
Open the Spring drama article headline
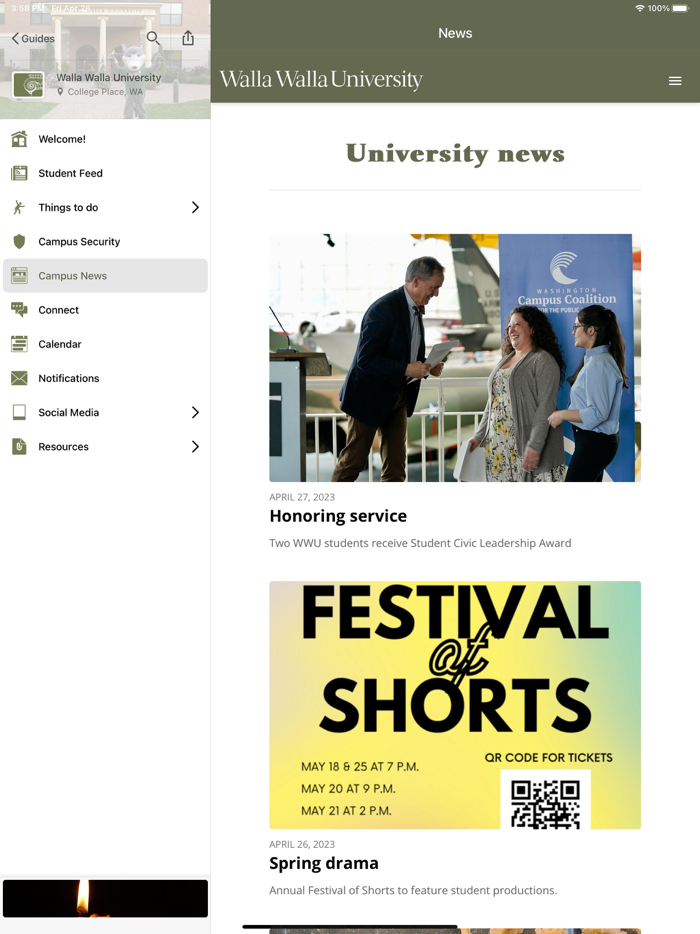[x=323, y=863]
